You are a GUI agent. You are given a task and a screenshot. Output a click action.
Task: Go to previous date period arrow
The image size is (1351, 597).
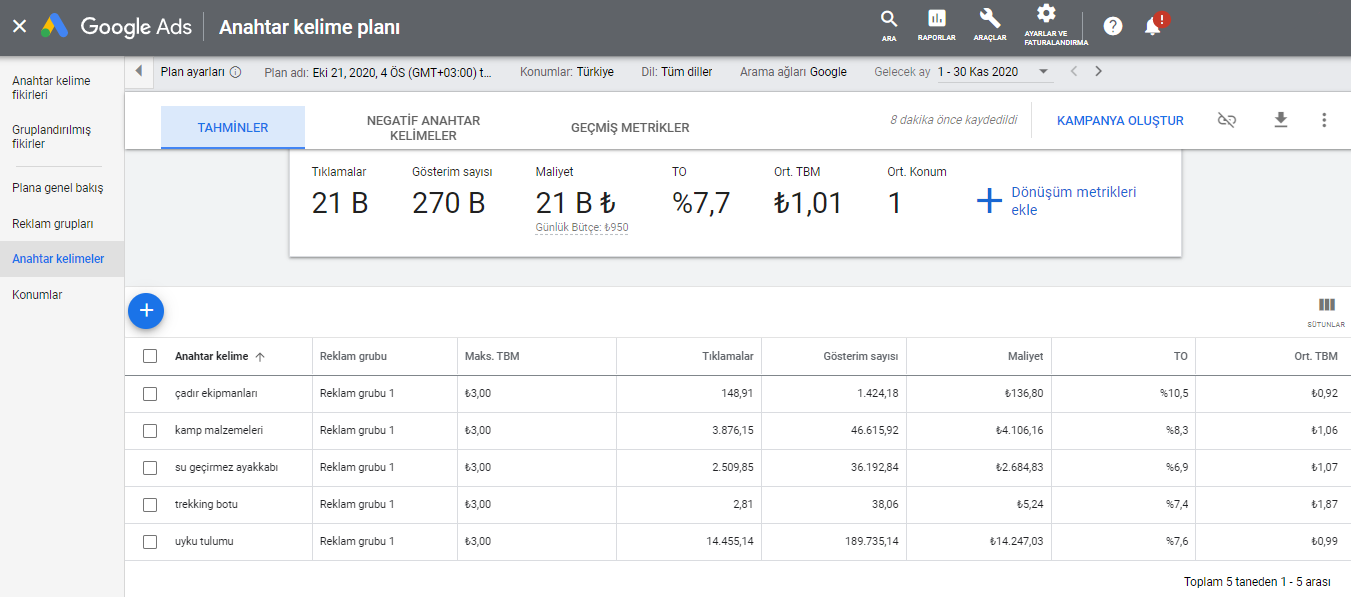(1074, 72)
